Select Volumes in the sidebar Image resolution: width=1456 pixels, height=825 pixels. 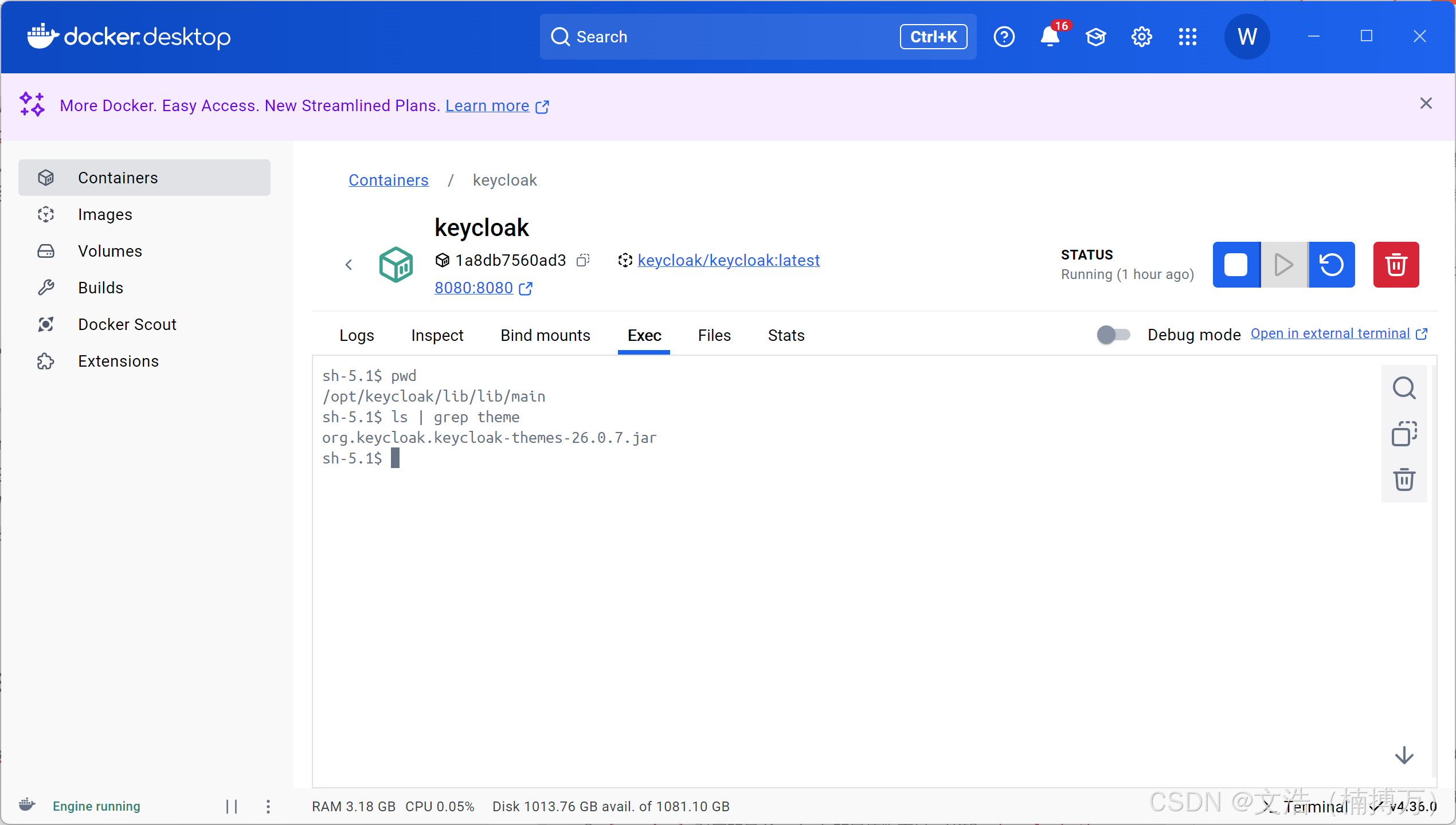point(144,251)
